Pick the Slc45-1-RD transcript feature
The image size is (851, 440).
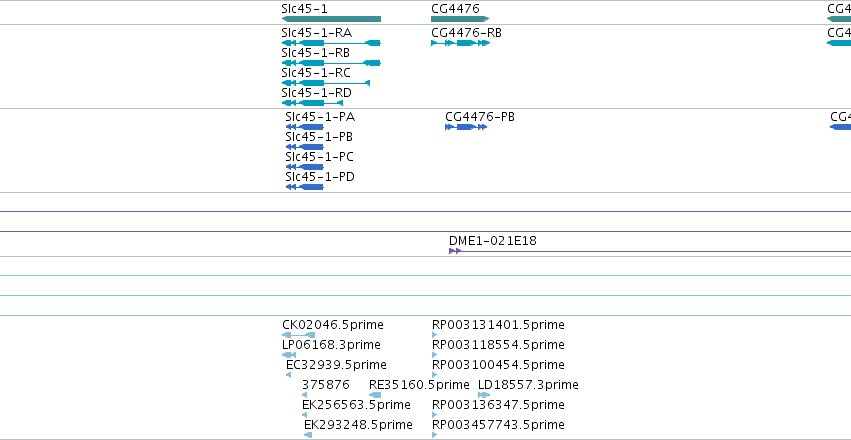[313, 103]
